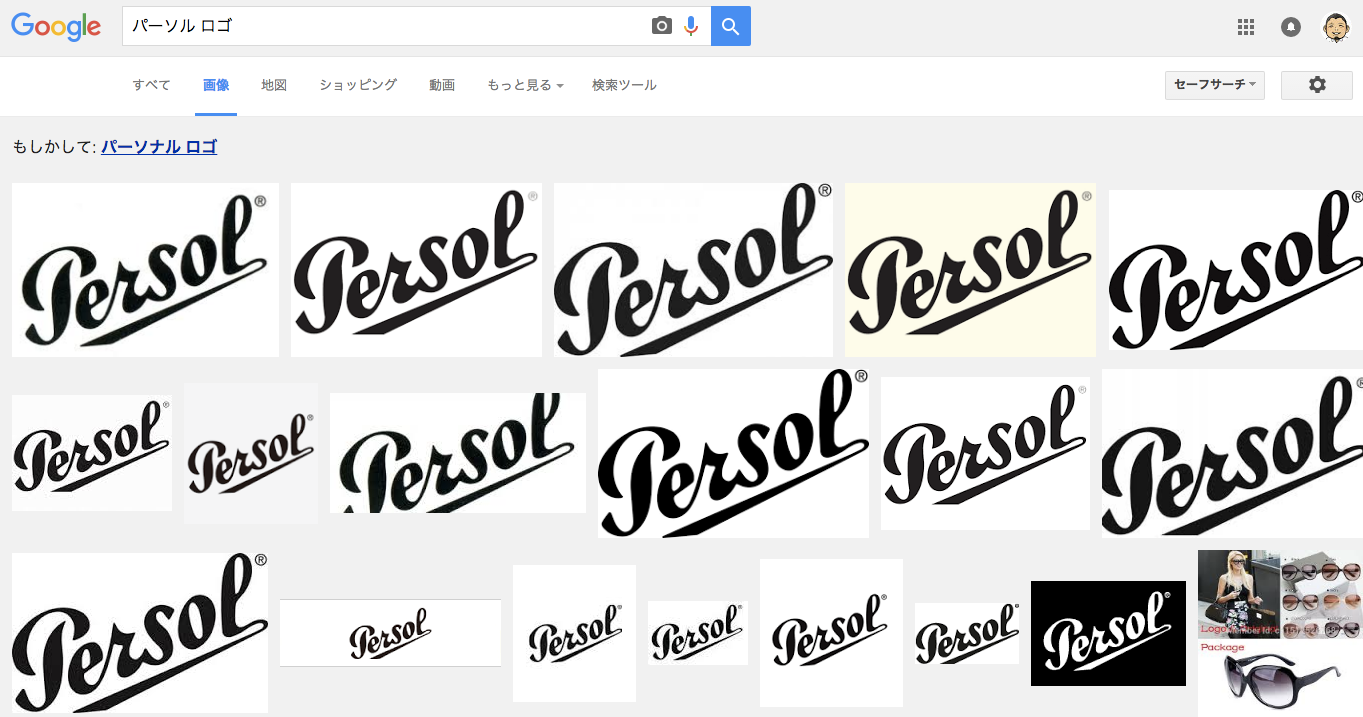This screenshot has height=717, width=1363.
Task: Click the search input field
Action: [385, 26]
